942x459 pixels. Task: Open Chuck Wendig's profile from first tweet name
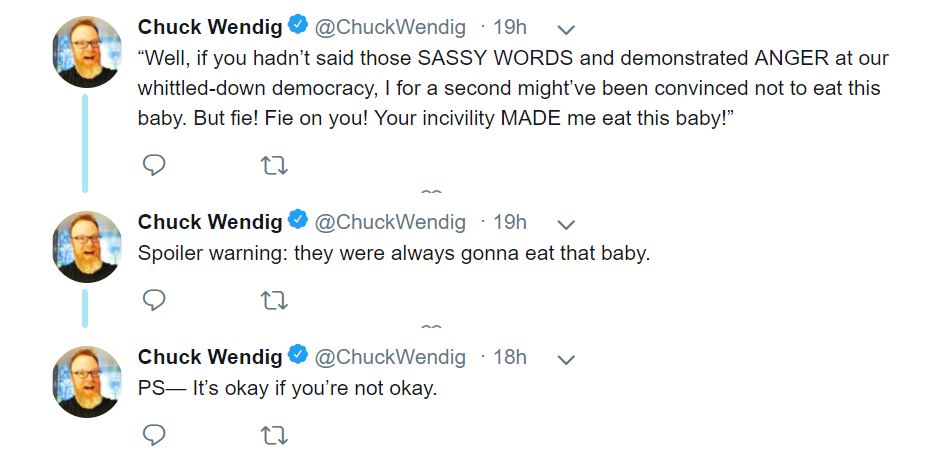210,27
